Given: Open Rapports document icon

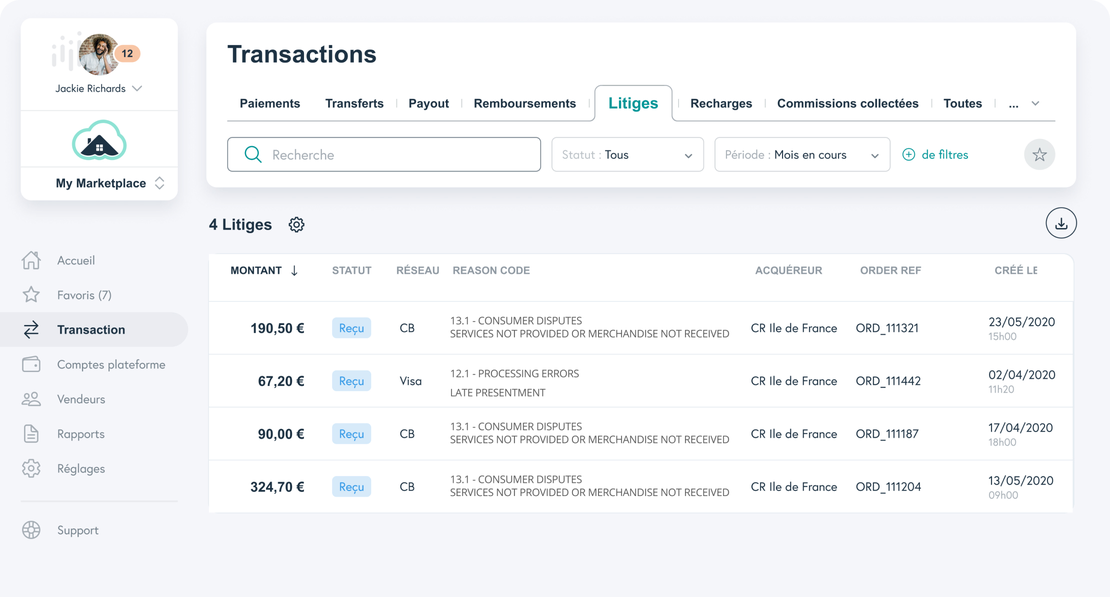Looking at the screenshot, I should (32, 434).
